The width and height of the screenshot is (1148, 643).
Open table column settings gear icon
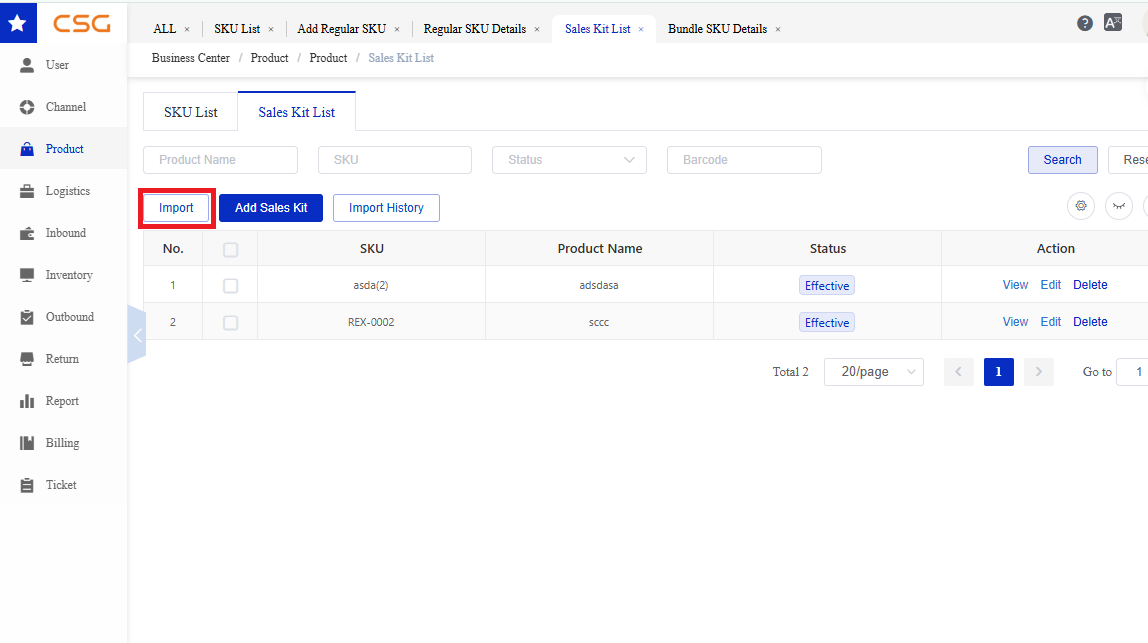(1081, 207)
